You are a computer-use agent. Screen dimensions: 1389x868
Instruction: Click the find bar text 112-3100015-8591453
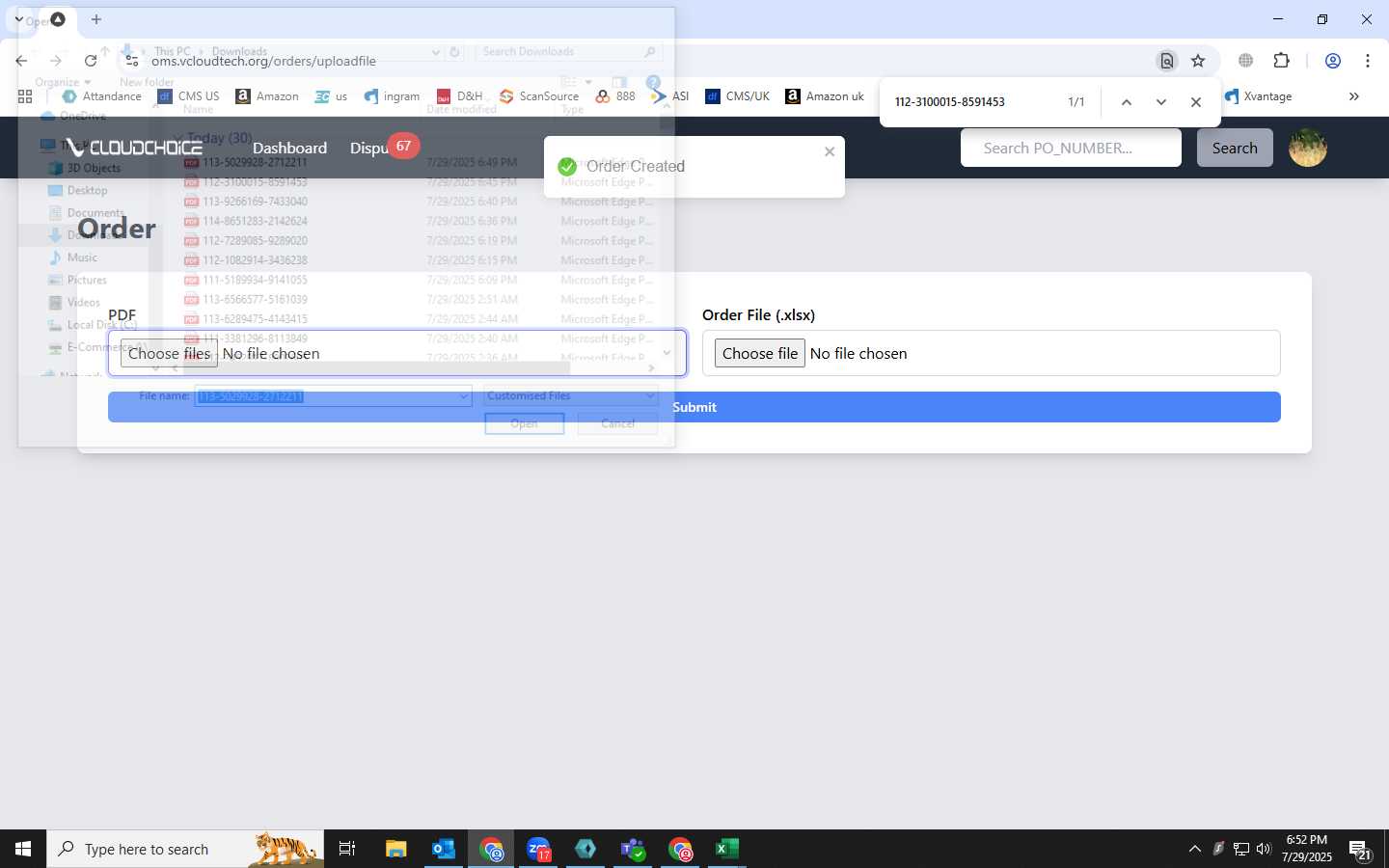coord(950,102)
